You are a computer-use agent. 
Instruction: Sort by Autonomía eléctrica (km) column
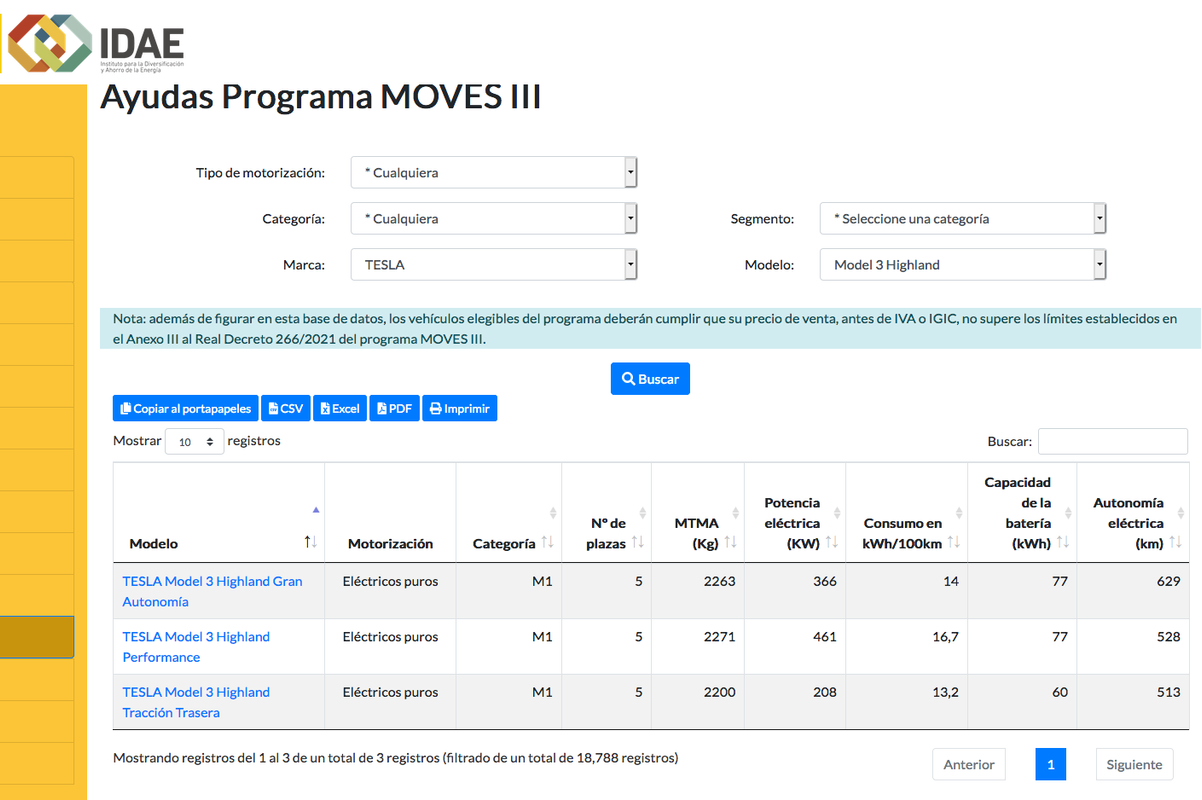point(1133,512)
